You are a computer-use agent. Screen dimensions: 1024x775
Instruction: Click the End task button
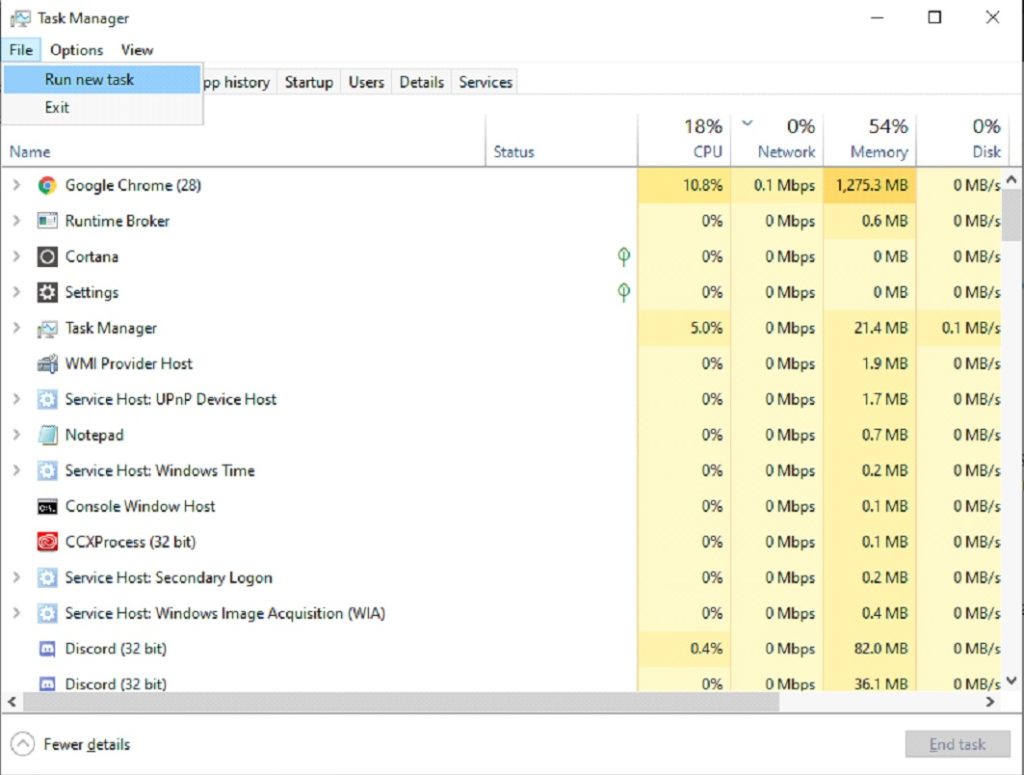(957, 744)
